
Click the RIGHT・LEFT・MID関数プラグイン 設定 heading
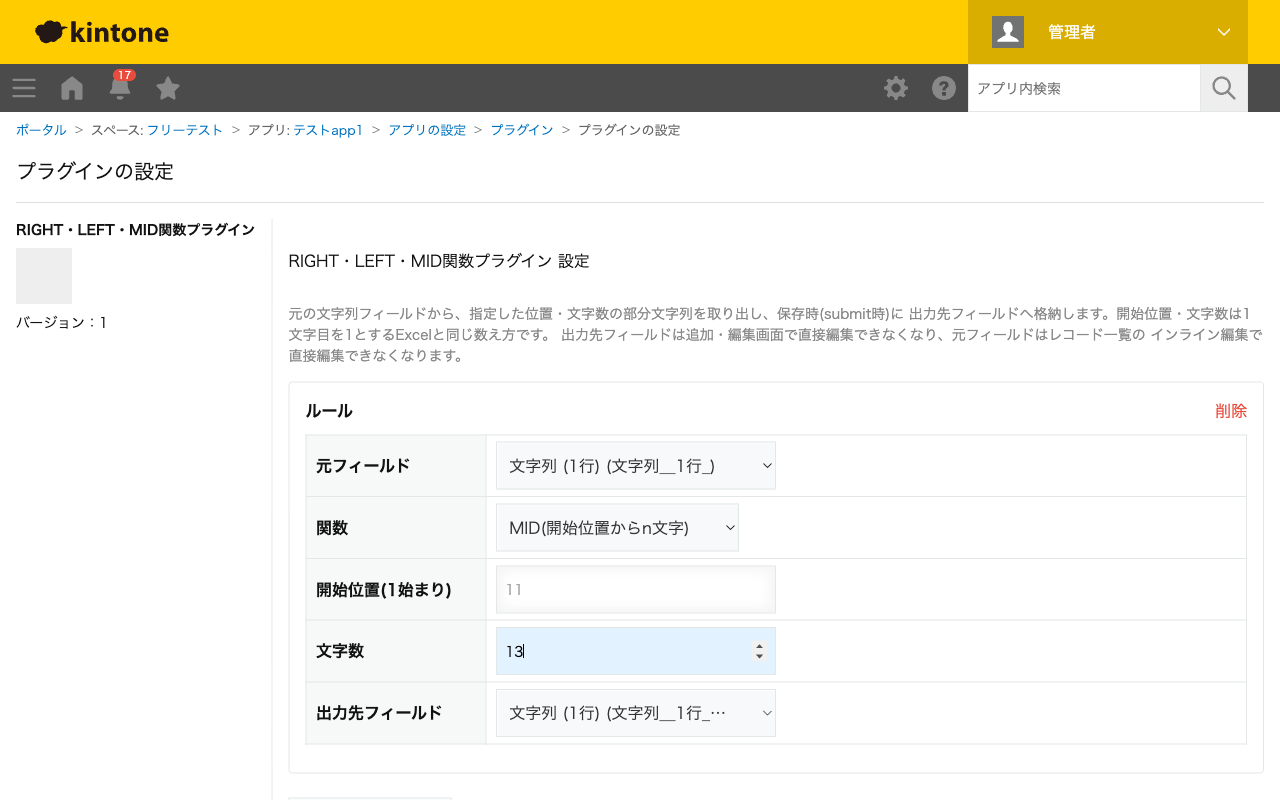pyautogui.click(x=439, y=261)
